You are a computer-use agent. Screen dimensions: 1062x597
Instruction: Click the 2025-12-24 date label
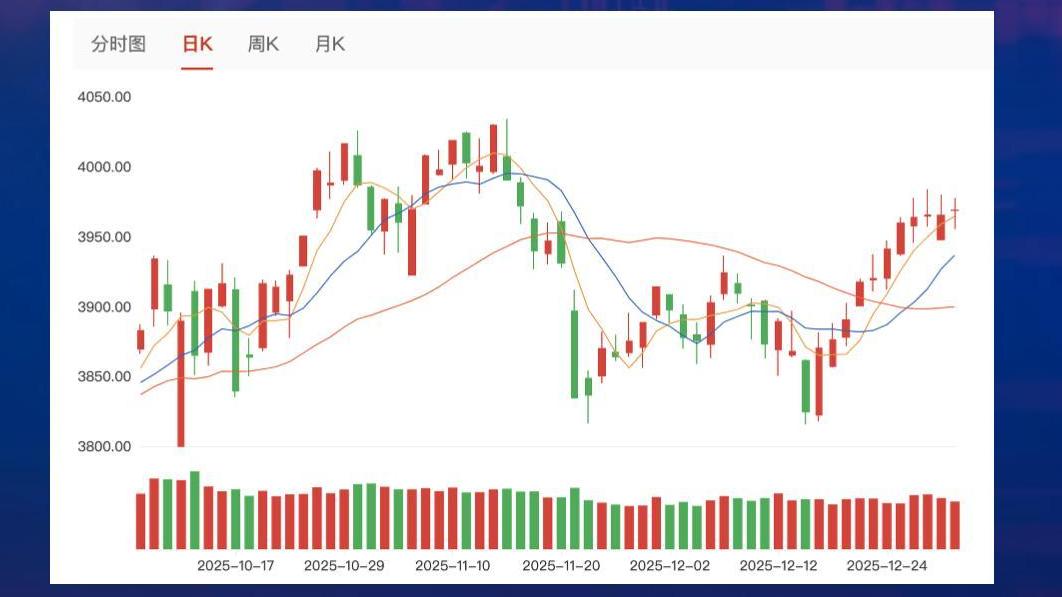pos(886,565)
